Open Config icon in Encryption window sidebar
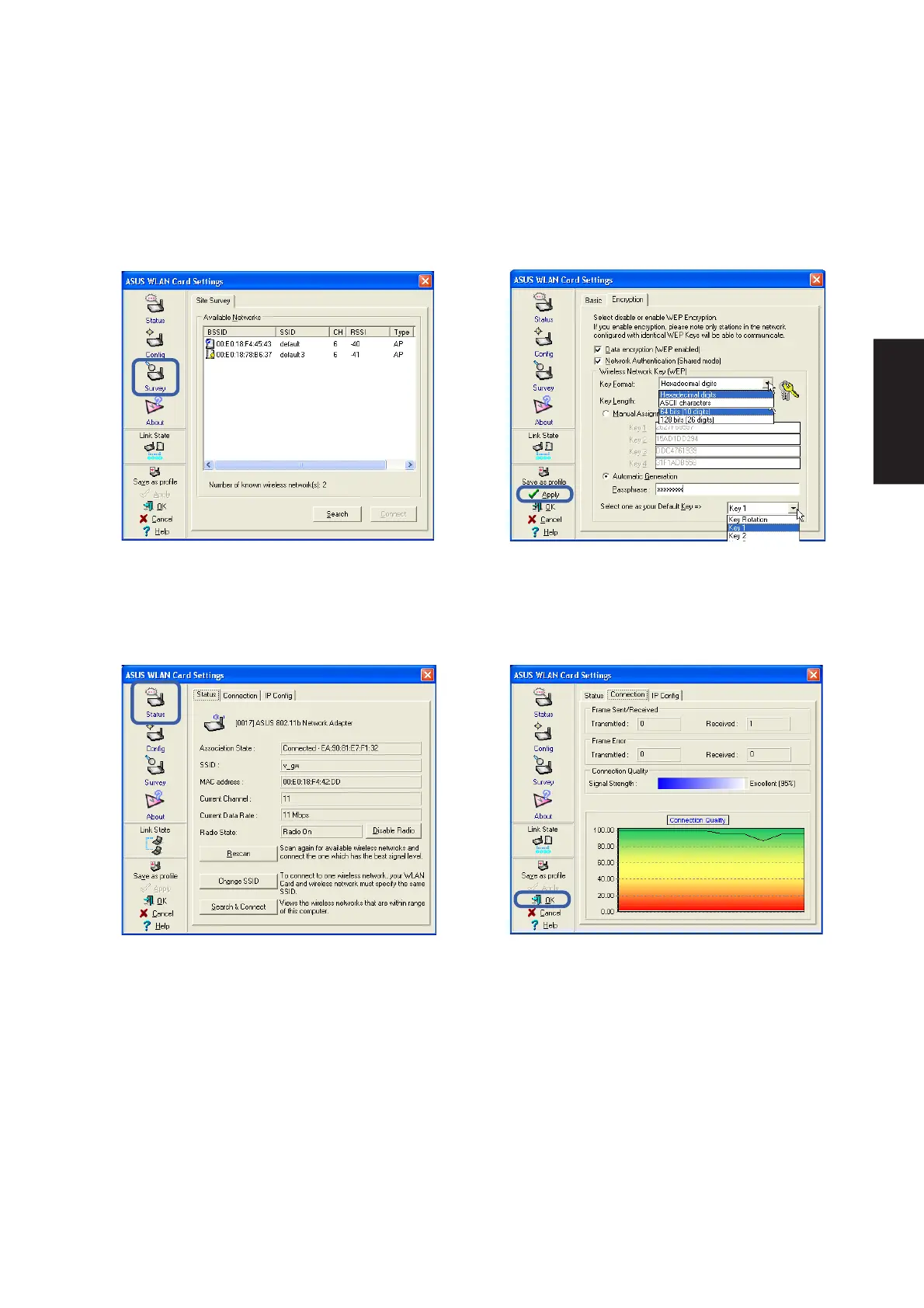This screenshot has width=924, height=1308. (543, 337)
